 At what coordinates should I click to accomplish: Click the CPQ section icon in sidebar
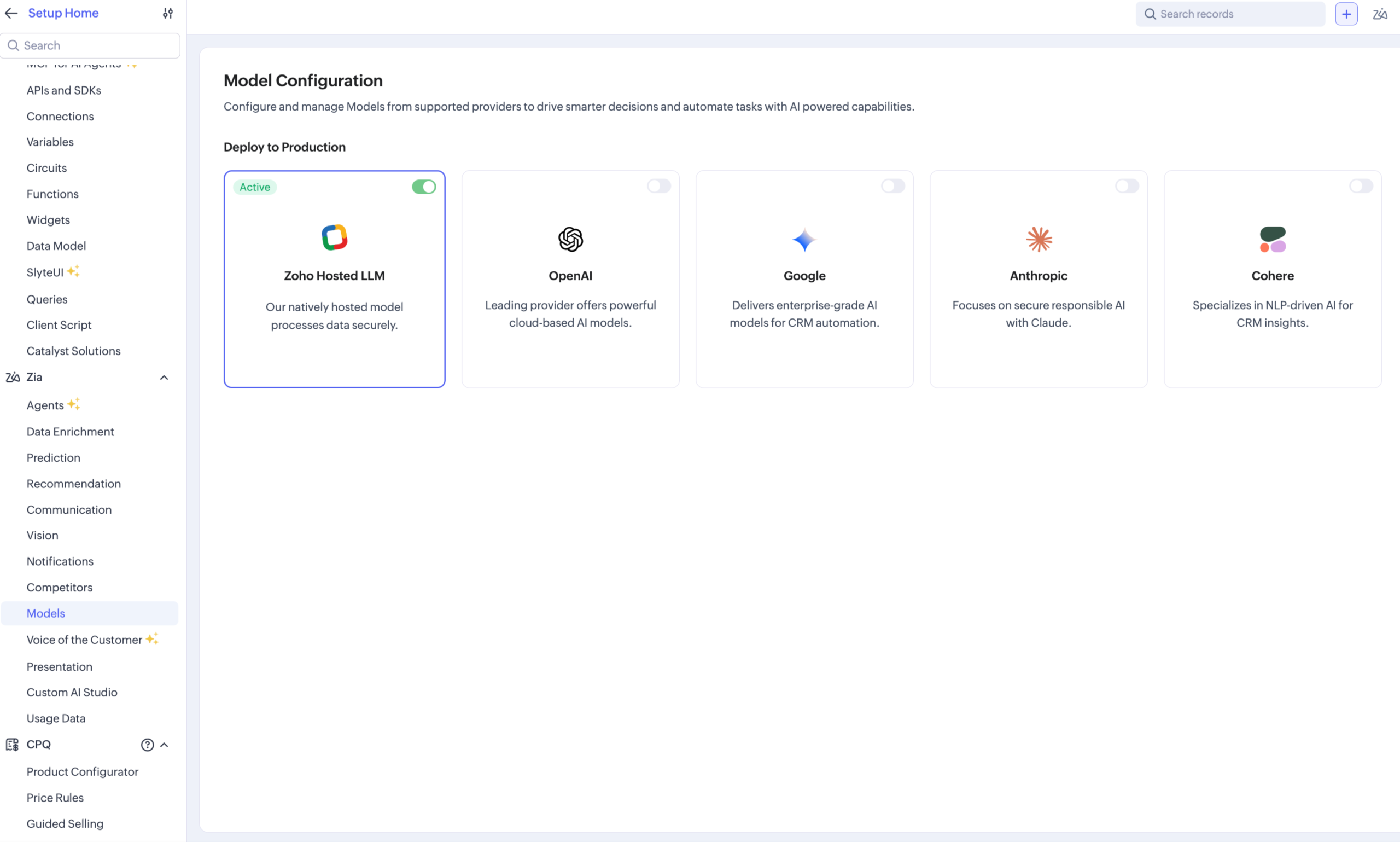(13, 745)
